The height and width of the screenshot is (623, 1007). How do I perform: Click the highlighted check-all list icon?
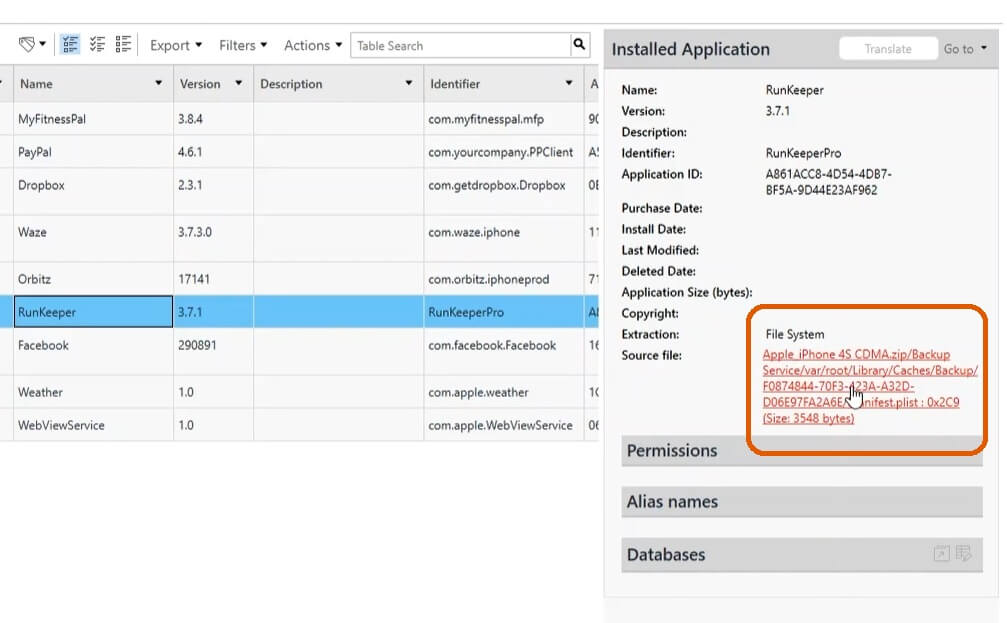pyautogui.click(x=70, y=45)
